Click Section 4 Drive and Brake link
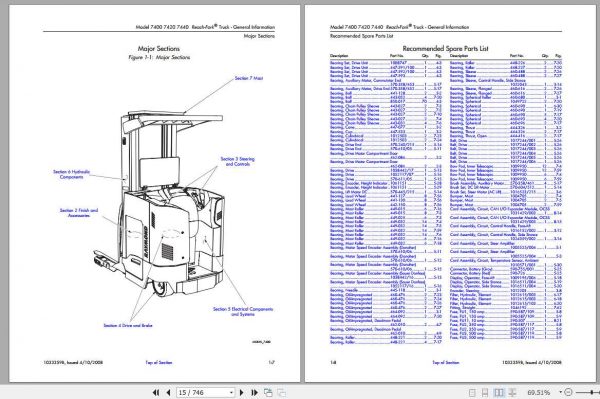Image resolution: width=600 pixels, height=399 pixels. pyautogui.click(x=128, y=326)
